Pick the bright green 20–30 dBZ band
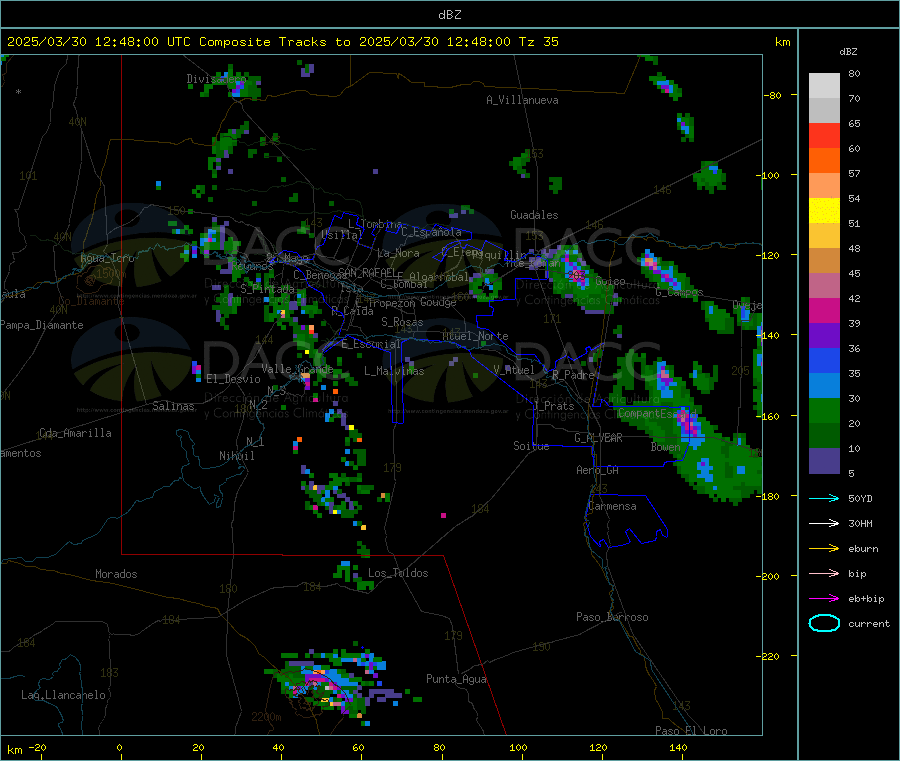The width and height of the screenshot is (900, 761). pyautogui.click(x=824, y=411)
